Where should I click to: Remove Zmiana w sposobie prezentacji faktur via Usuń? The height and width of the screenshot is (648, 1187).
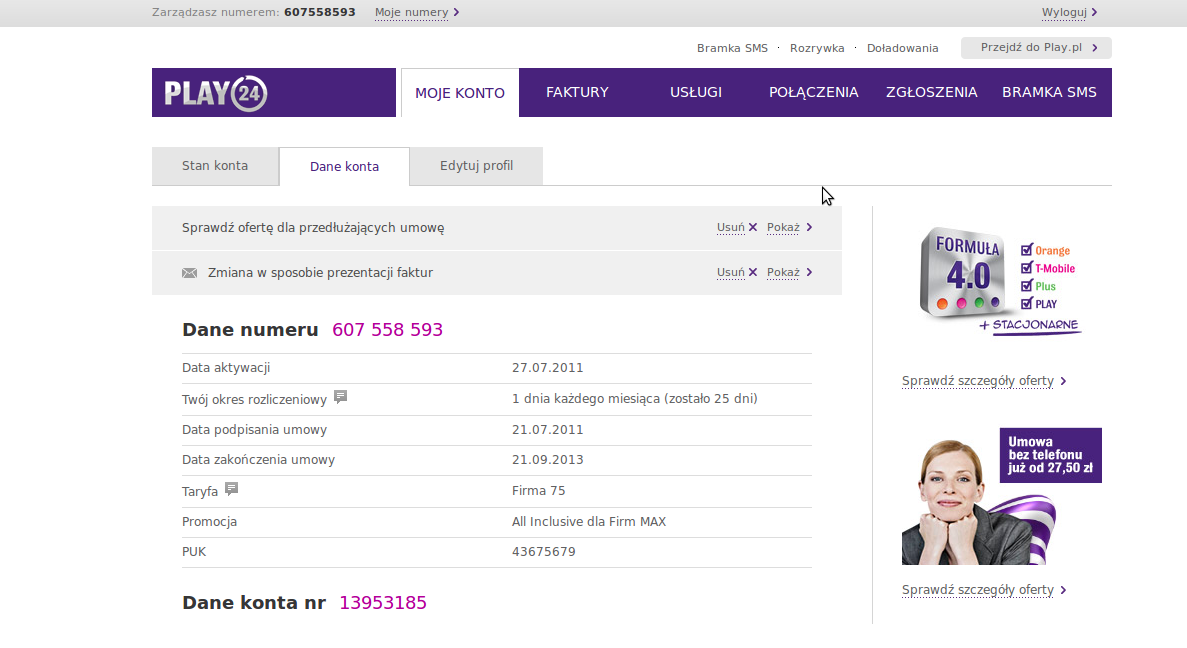[x=731, y=272]
